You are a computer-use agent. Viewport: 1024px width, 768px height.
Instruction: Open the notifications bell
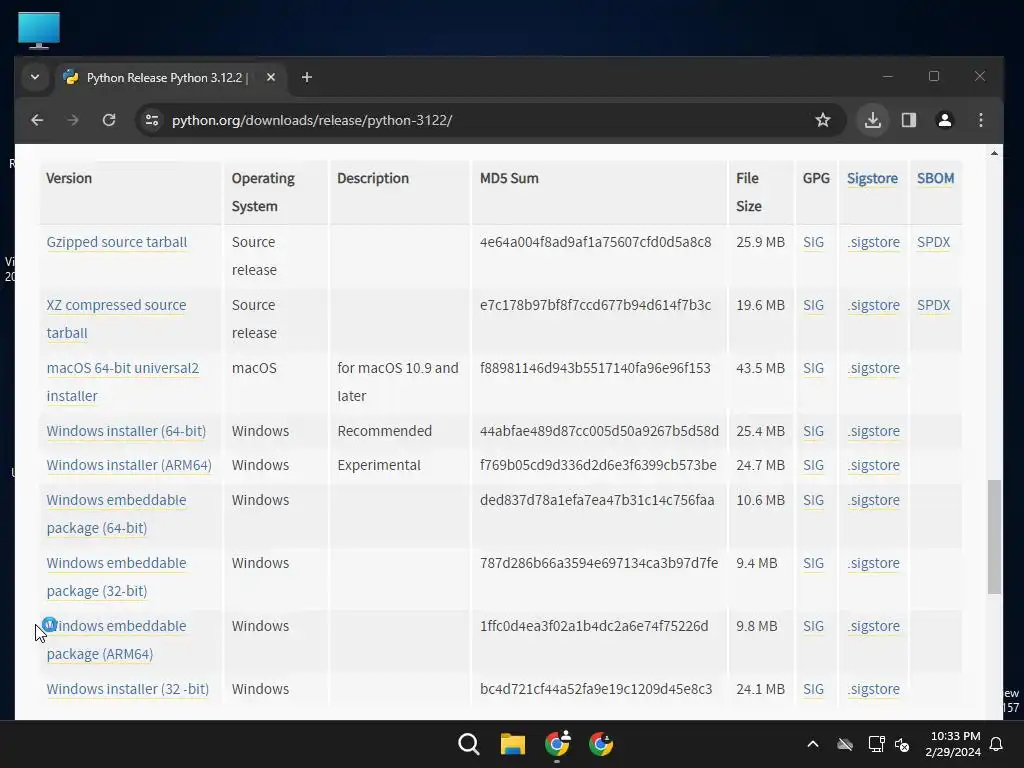click(x=997, y=744)
